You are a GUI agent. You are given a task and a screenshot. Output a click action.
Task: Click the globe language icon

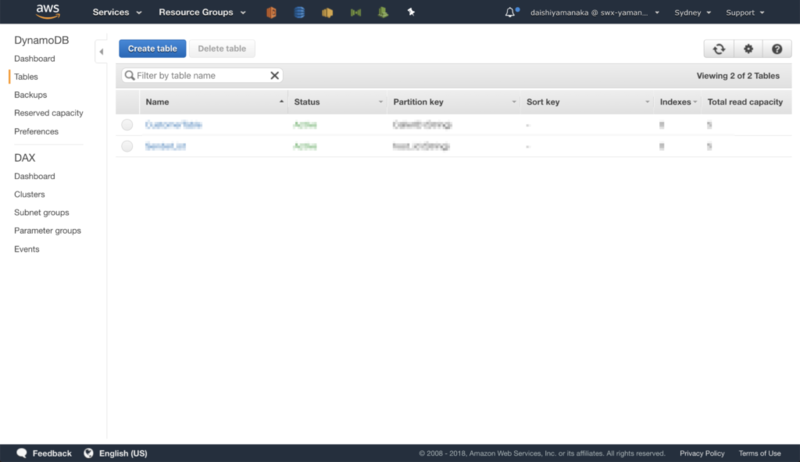[x=89, y=453]
